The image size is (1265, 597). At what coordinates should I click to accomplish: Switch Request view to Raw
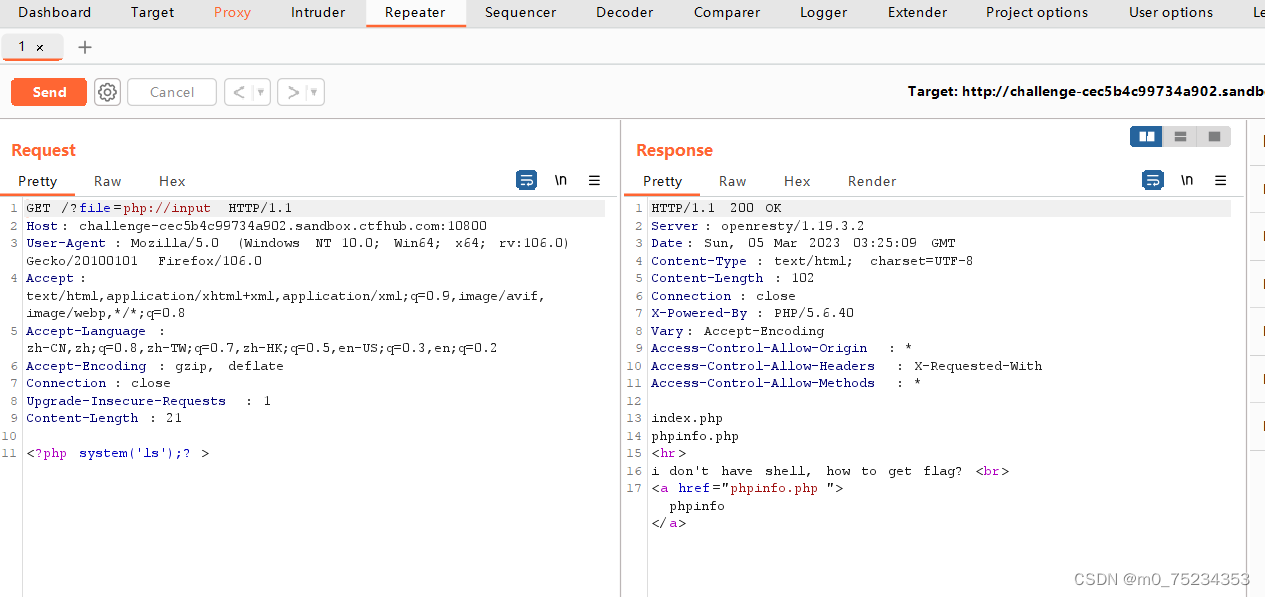pos(107,181)
